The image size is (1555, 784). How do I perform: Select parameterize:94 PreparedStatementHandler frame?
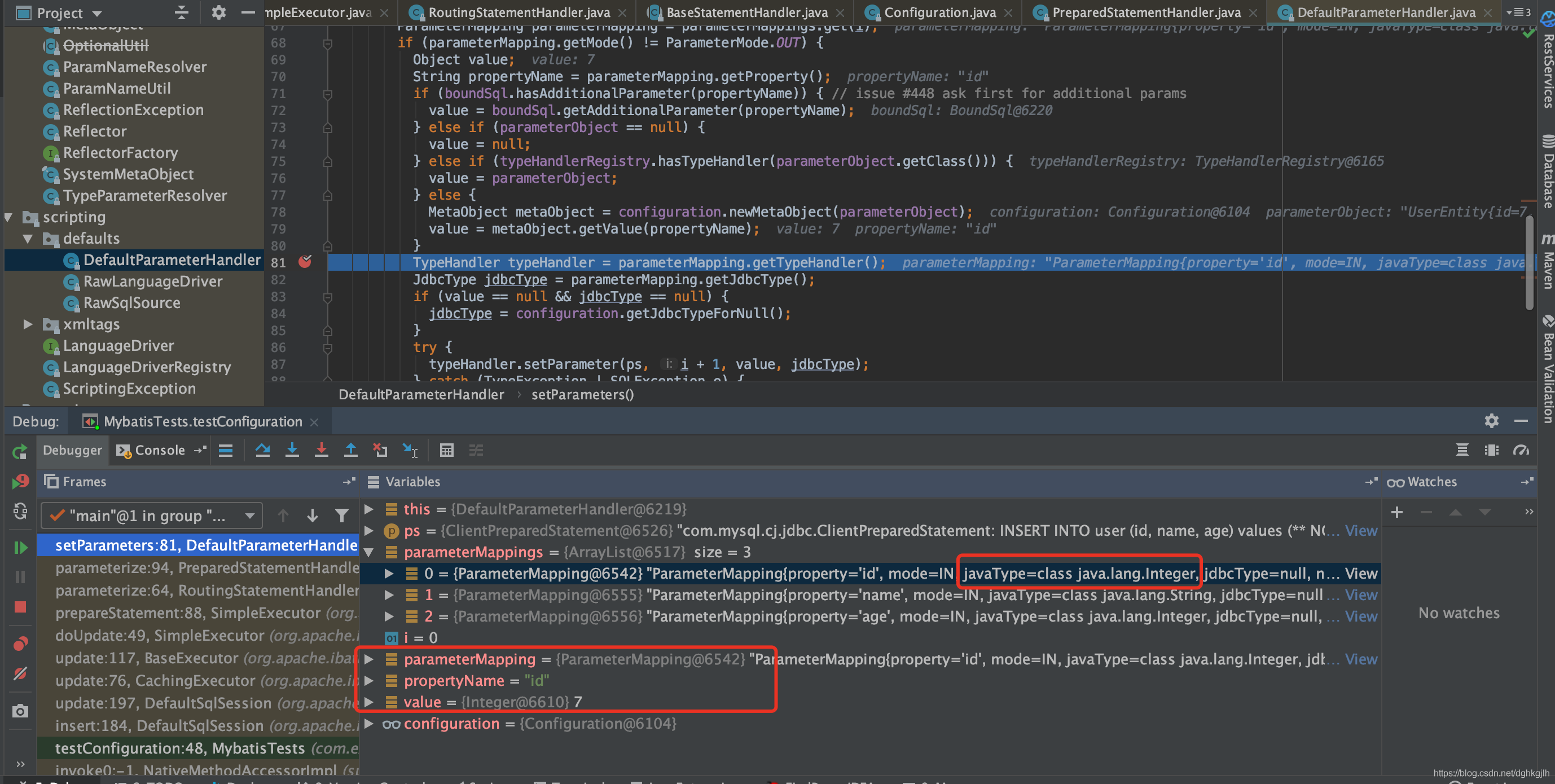tap(199, 569)
